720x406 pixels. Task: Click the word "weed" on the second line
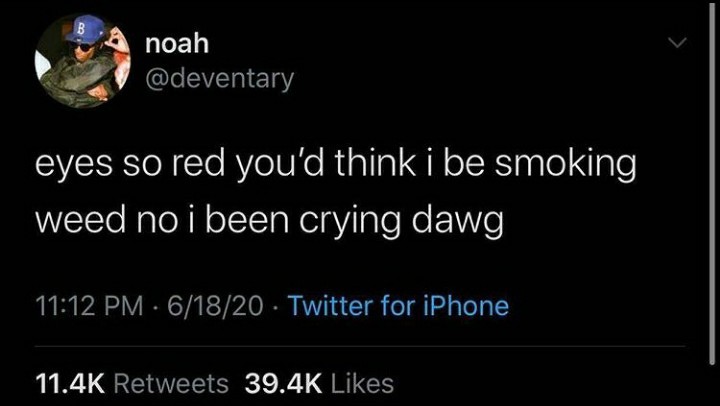[80, 222]
